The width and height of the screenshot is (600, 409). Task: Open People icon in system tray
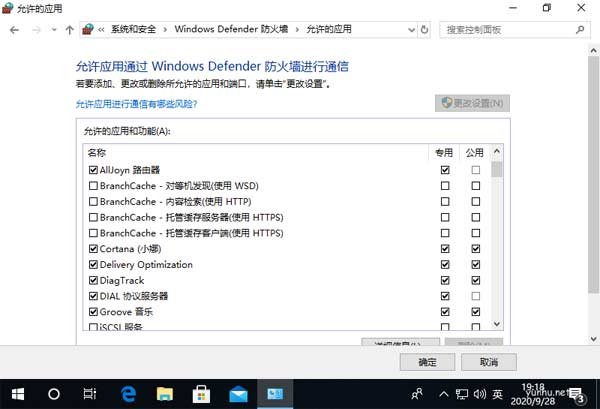pos(417,394)
